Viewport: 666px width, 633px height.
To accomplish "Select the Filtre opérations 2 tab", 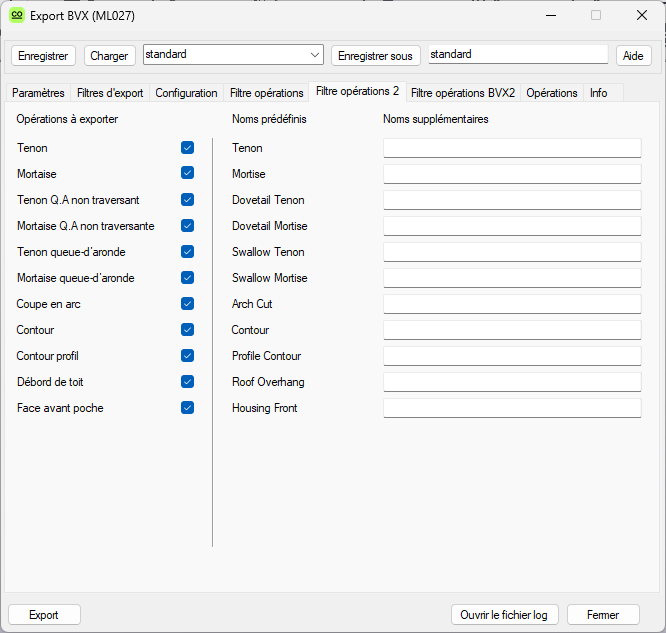I will pyautogui.click(x=358, y=91).
